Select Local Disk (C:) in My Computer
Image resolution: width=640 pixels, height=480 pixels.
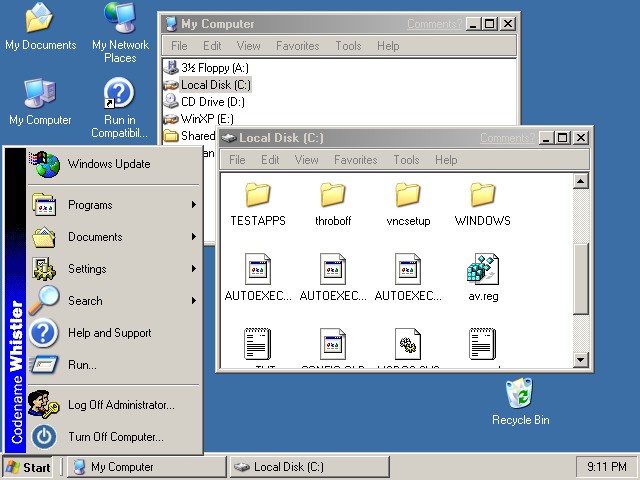tap(207, 85)
